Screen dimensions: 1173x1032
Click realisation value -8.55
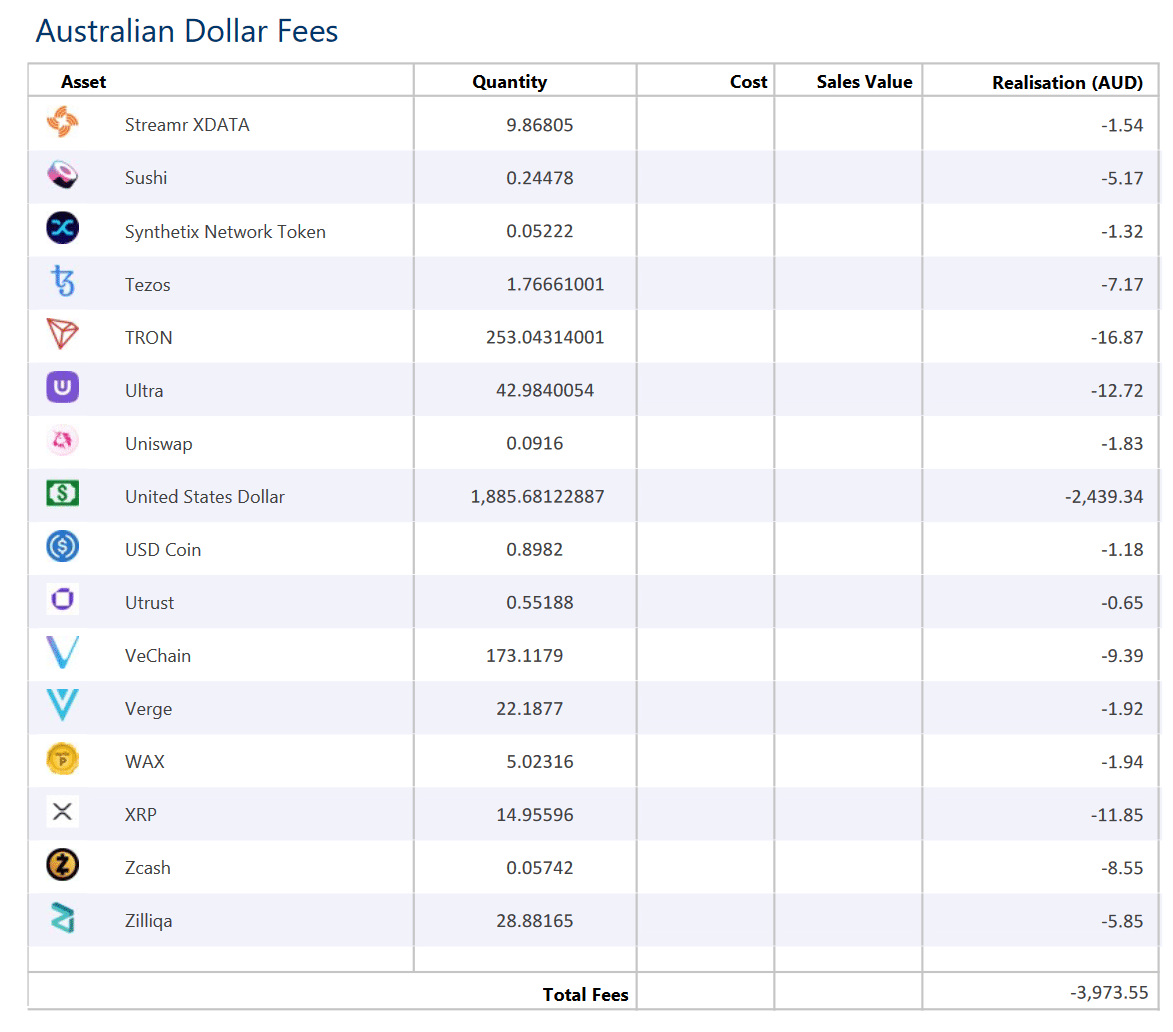pos(1122,868)
